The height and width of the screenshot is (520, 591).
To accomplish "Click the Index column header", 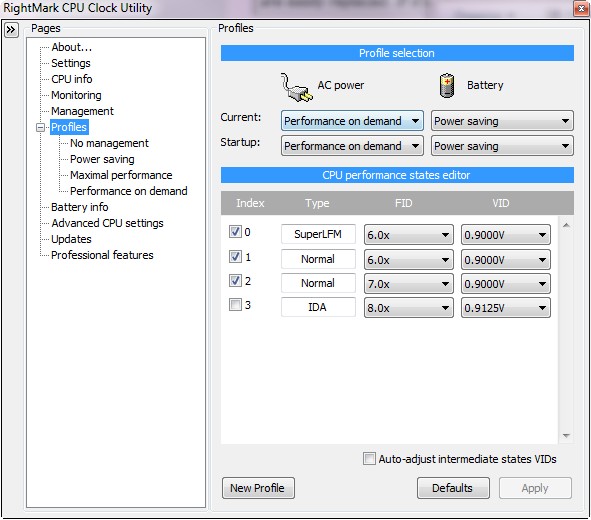I will click(250, 203).
